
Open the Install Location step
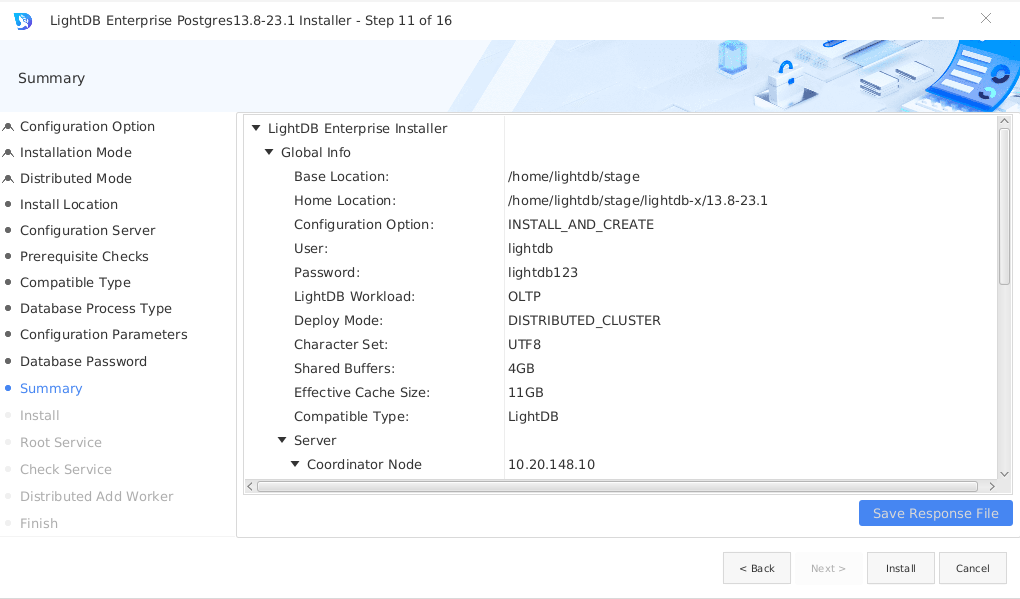(x=69, y=204)
